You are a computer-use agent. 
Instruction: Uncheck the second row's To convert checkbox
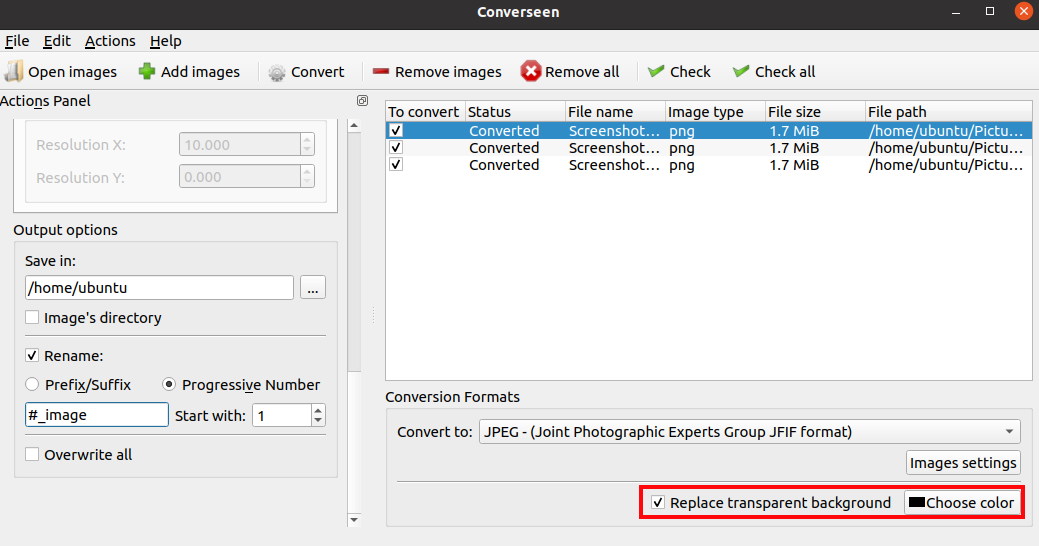click(396, 147)
